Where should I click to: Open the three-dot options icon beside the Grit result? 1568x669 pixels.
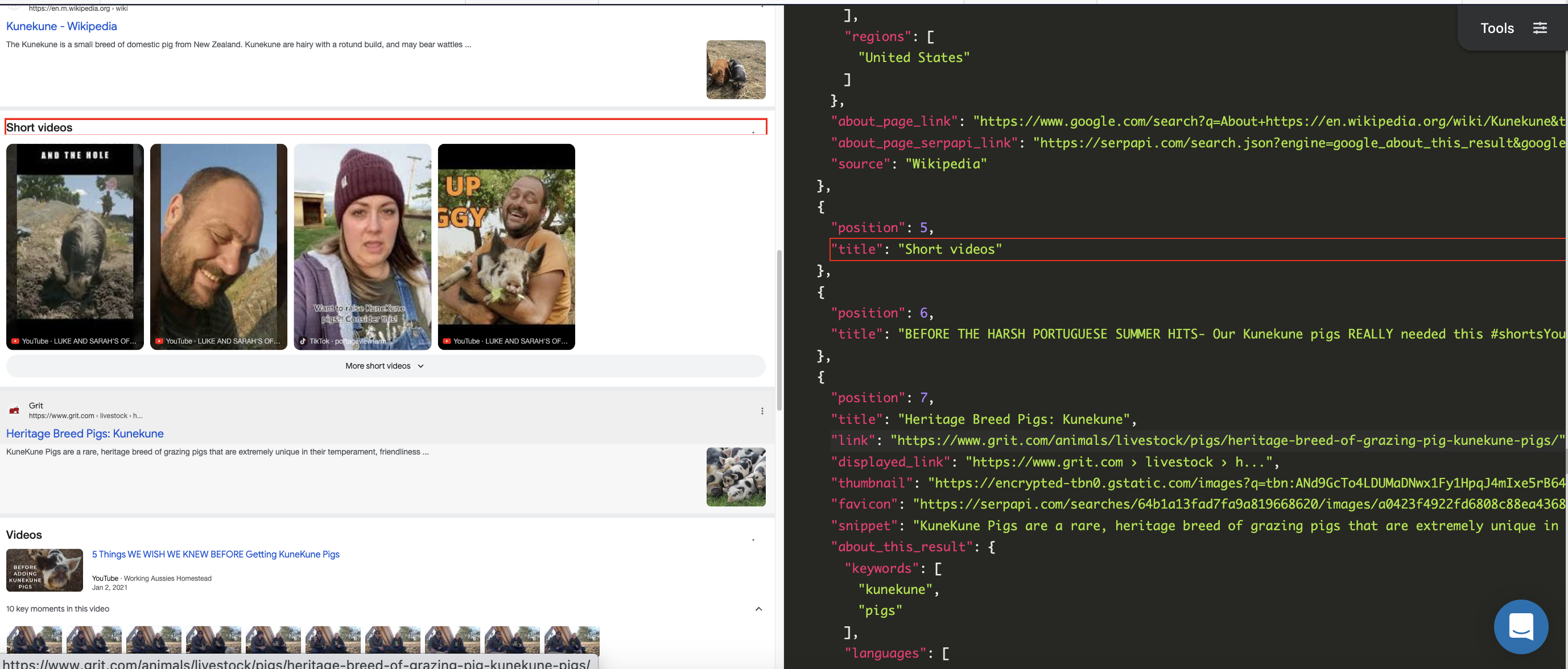point(762,411)
